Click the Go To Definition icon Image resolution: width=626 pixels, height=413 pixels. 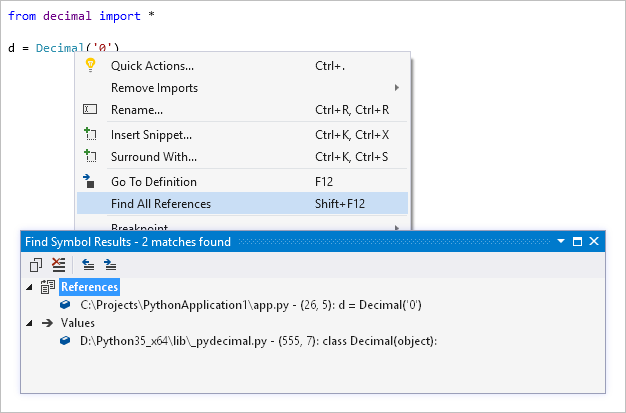tap(90, 181)
